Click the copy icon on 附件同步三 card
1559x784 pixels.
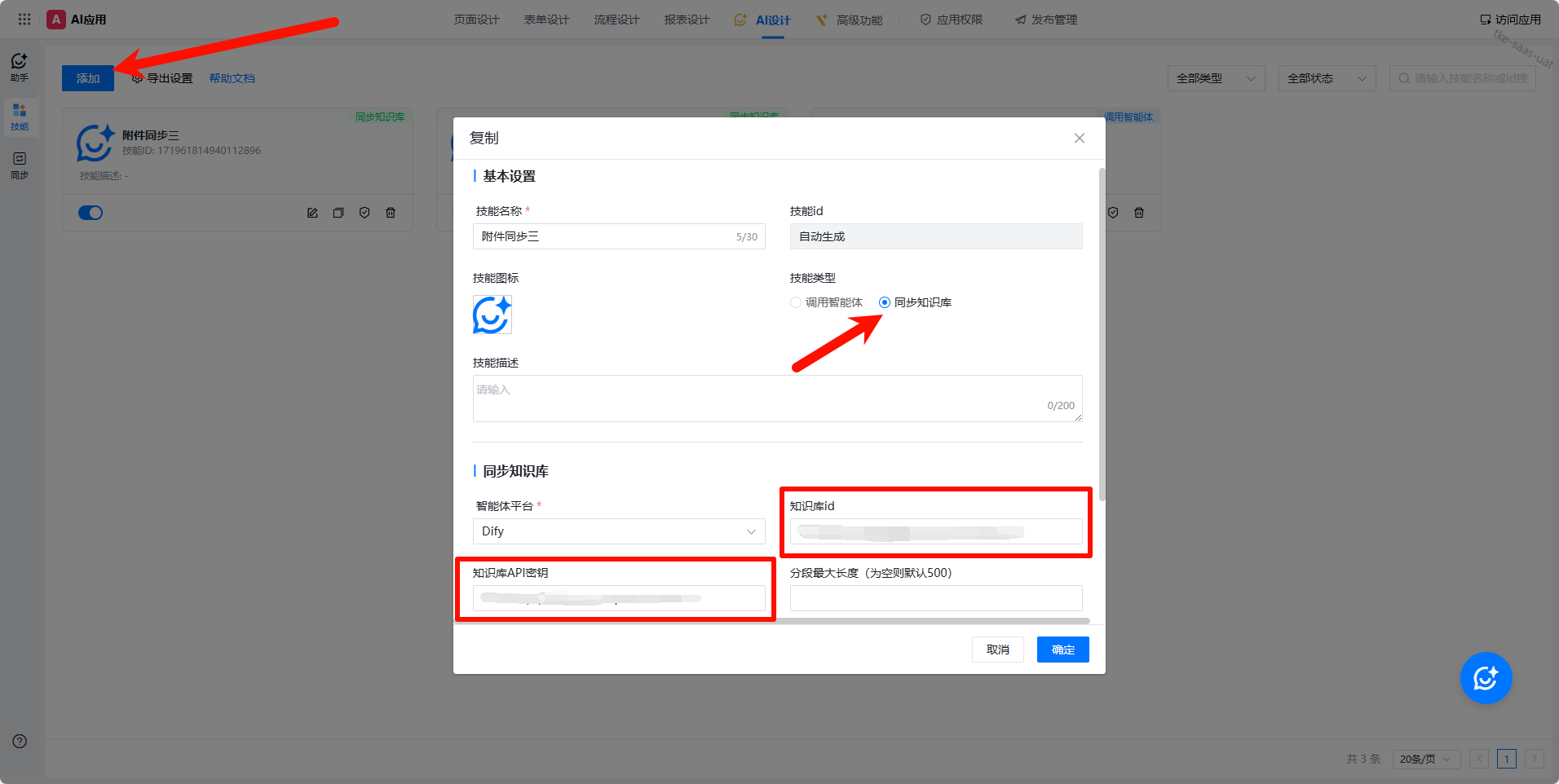[x=338, y=213]
